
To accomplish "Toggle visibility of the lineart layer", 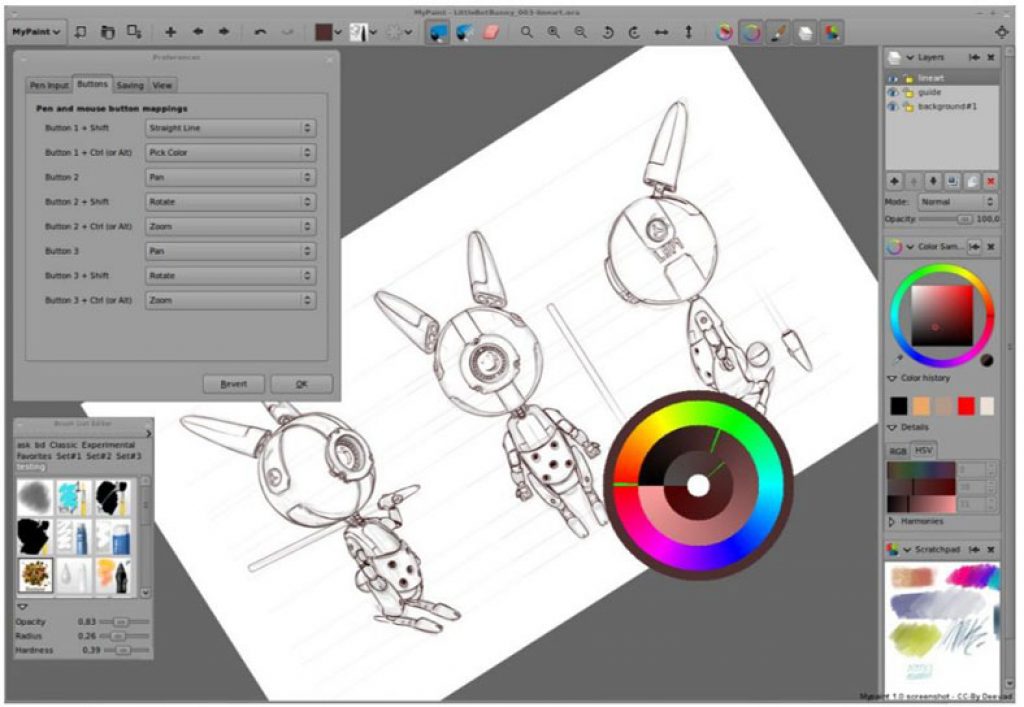I will pos(893,77).
